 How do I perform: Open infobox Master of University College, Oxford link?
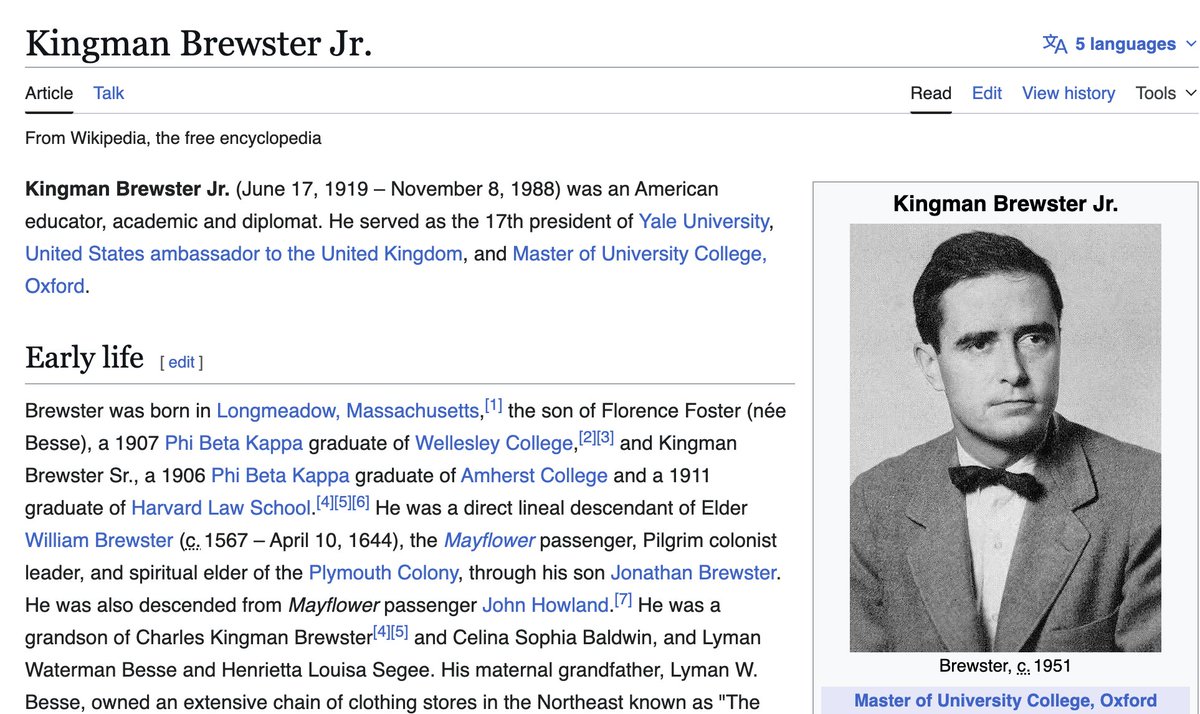tap(1005, 700)
